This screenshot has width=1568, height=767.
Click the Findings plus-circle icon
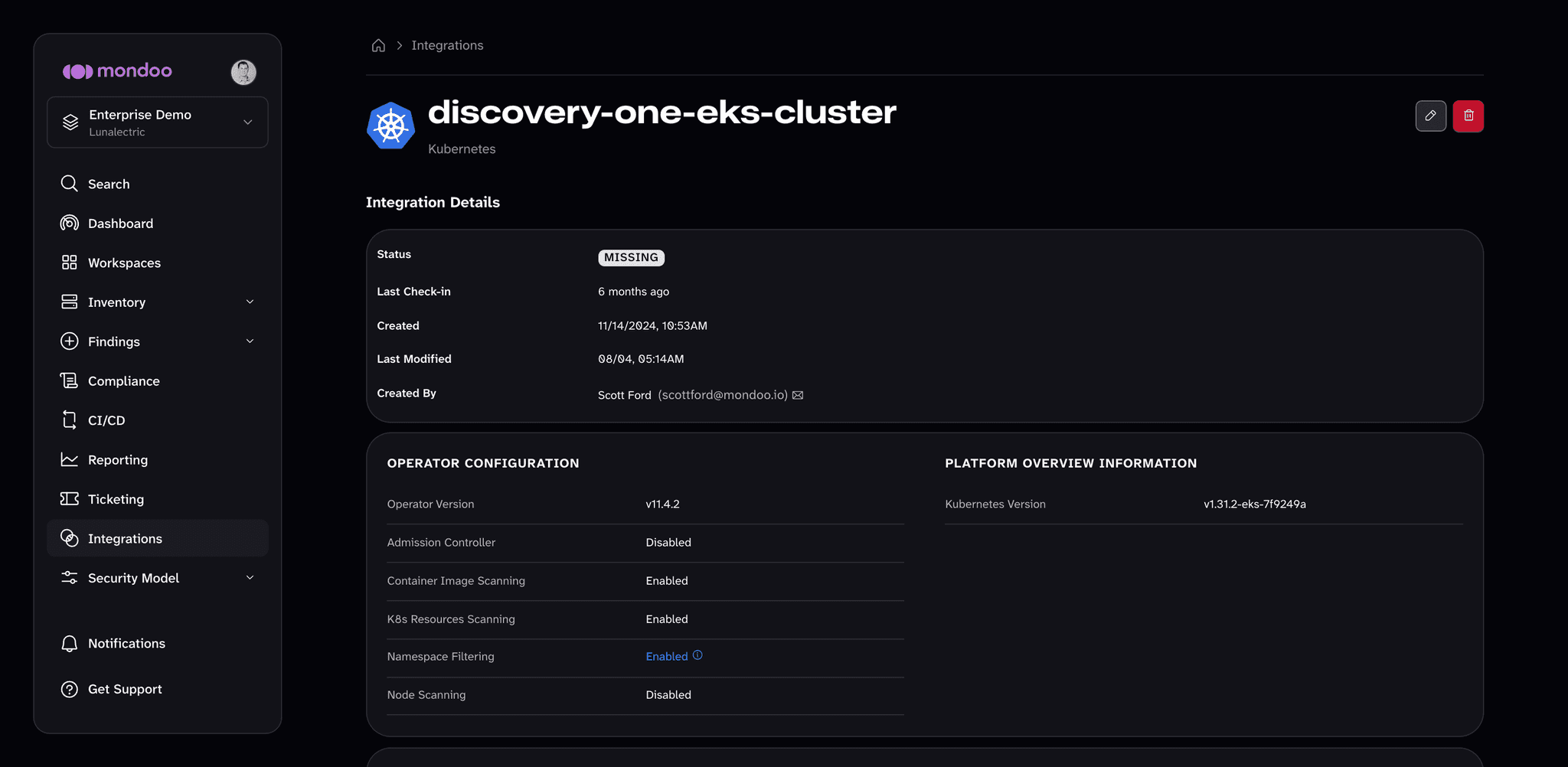click(69, 341)
